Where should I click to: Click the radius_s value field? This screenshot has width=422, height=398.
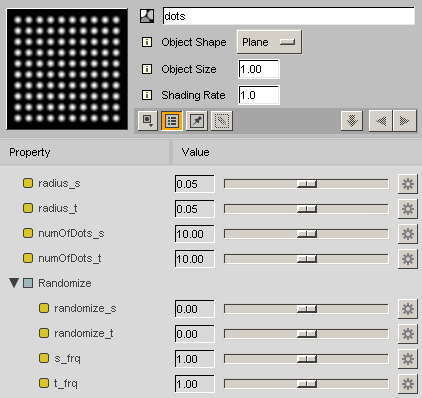point(195,184)
